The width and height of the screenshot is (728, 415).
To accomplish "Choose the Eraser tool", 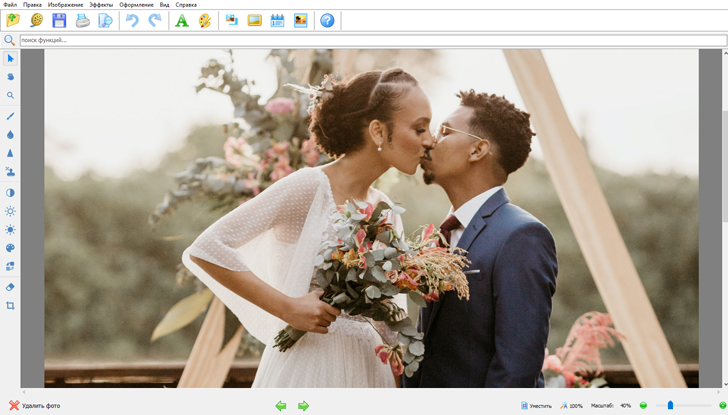I will [10, 287].
